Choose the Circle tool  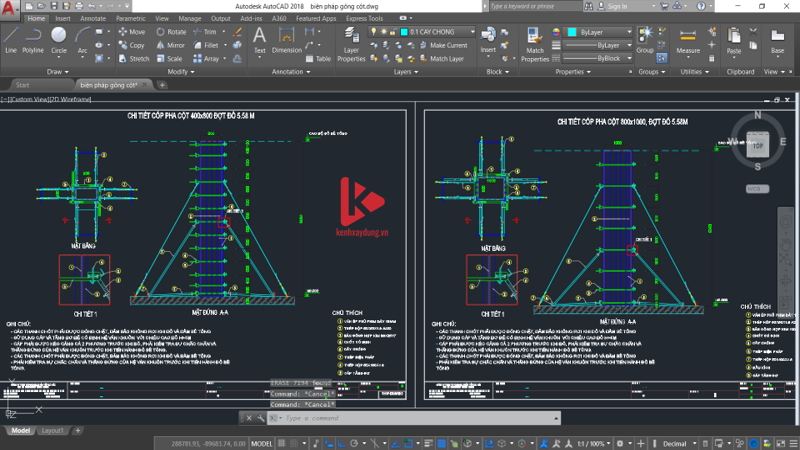tap(59, 38)
